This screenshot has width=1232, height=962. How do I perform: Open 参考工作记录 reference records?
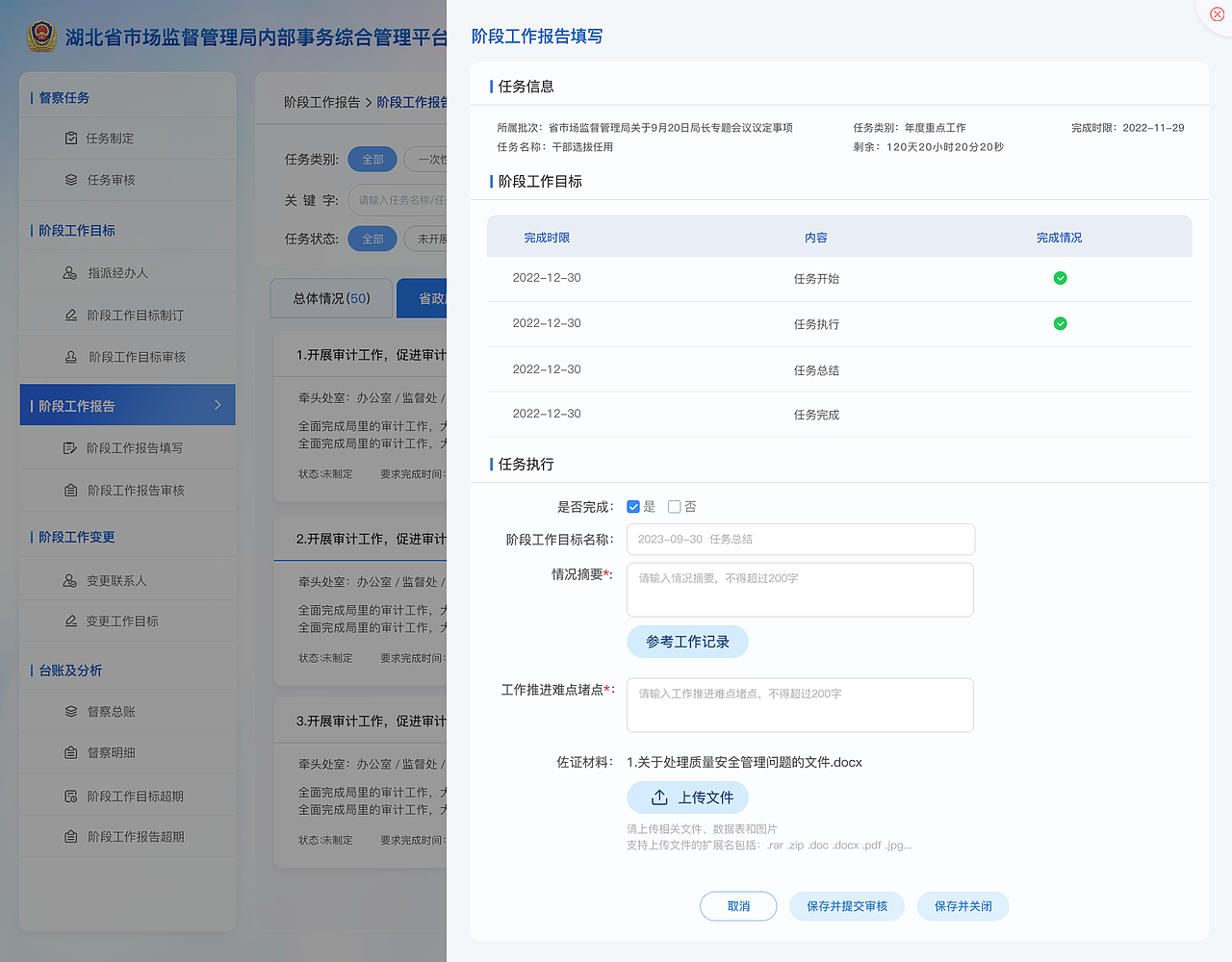point(687,642)
